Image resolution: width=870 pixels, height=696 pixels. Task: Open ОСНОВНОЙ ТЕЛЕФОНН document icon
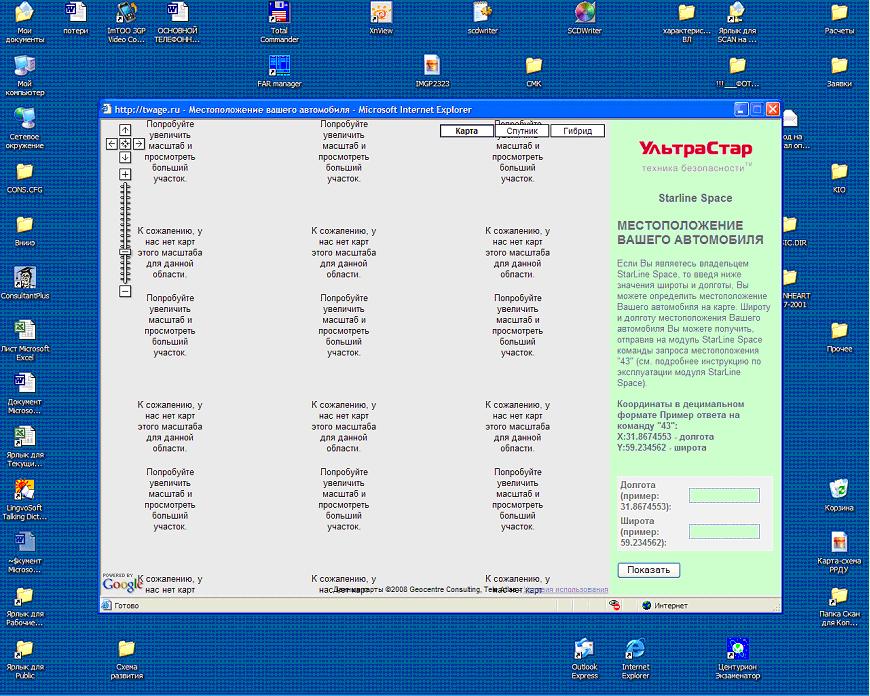click(x=177, y=22)
